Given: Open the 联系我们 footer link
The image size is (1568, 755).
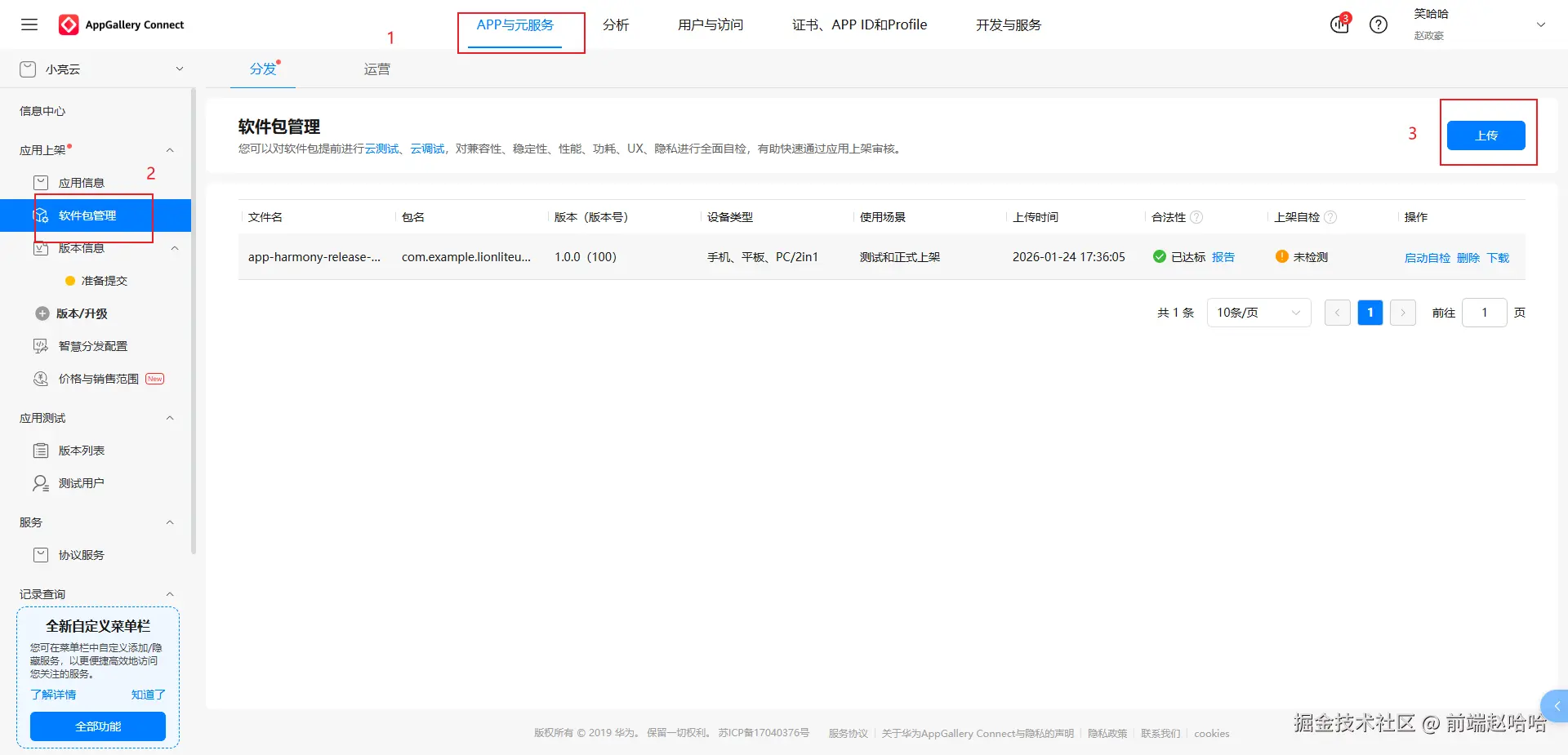Looking at the screenshot, I should pyautogui.click(x=1160, y=733).
